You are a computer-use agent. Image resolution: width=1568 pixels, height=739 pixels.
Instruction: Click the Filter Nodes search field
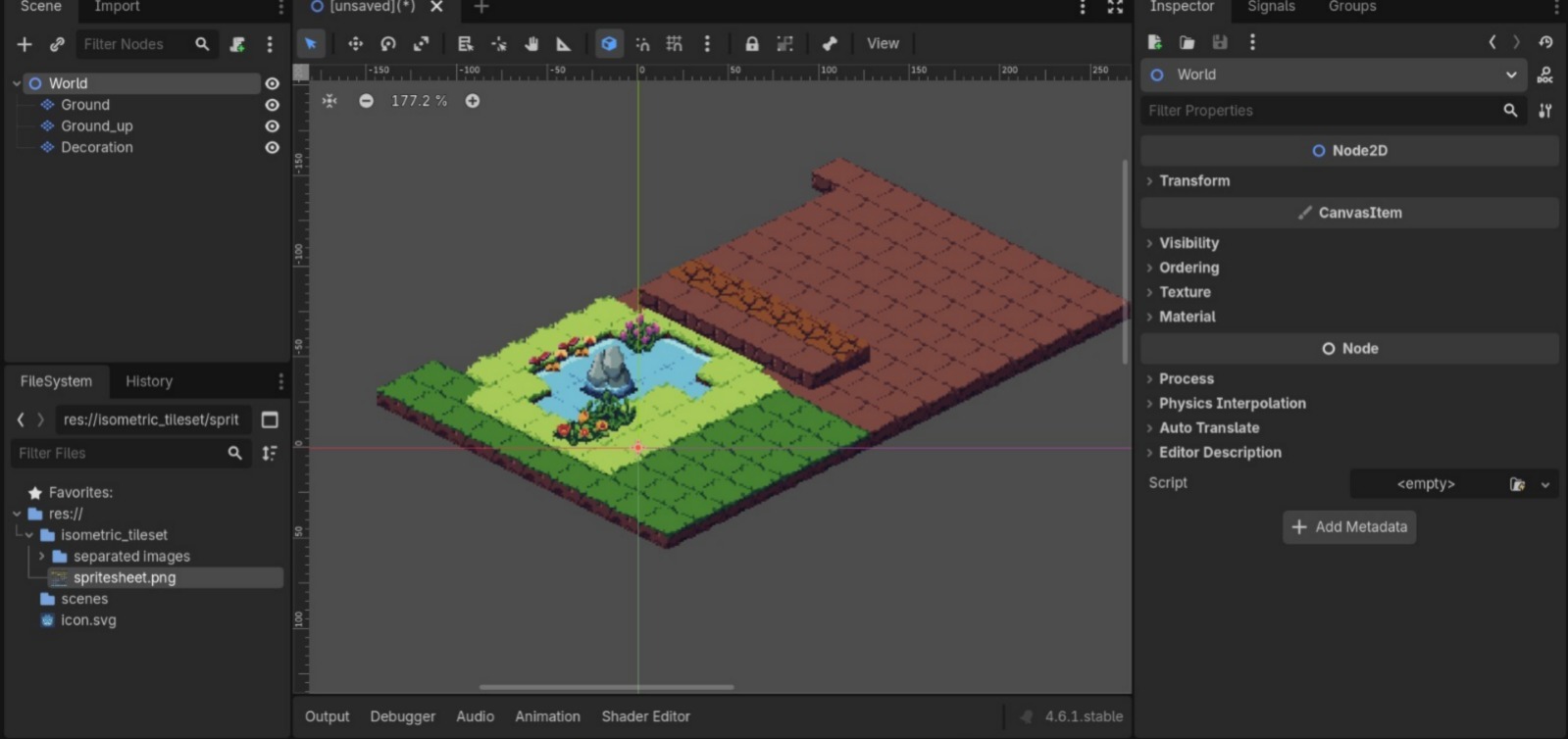point(145,44)
